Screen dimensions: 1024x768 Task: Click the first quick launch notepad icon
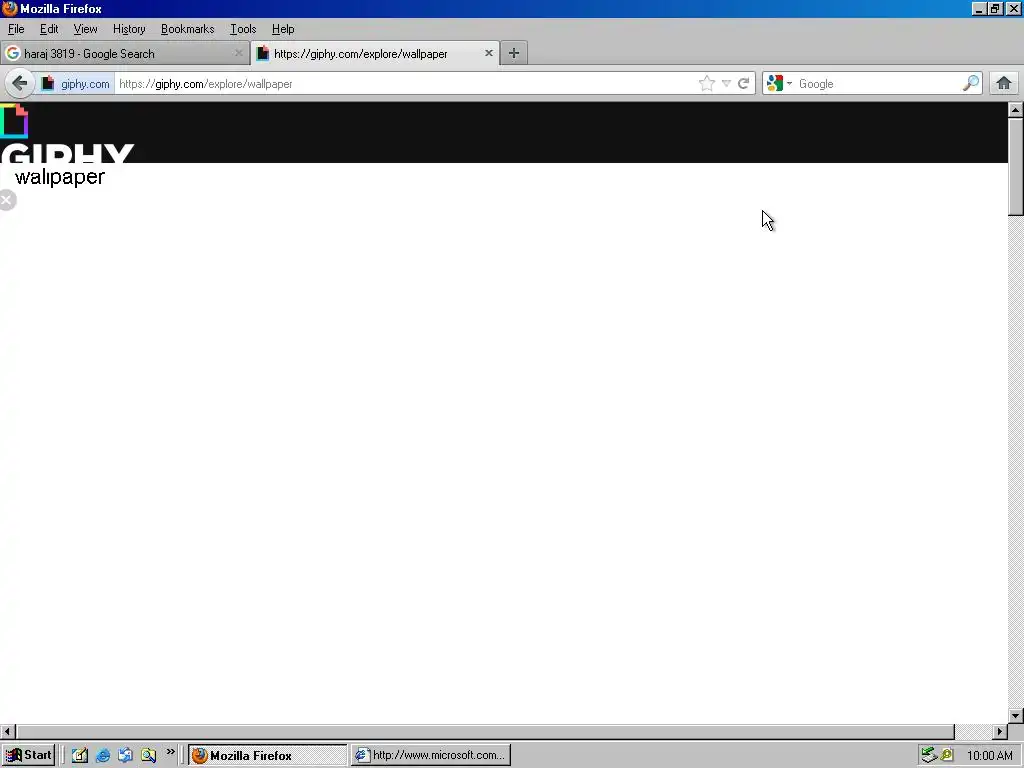pyautogui.click(x=80, y=756)
